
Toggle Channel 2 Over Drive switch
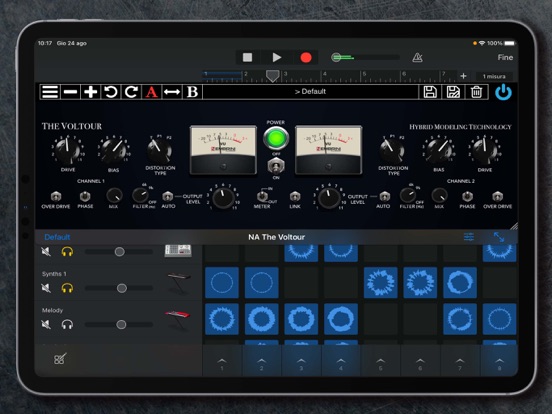point(497,196)
